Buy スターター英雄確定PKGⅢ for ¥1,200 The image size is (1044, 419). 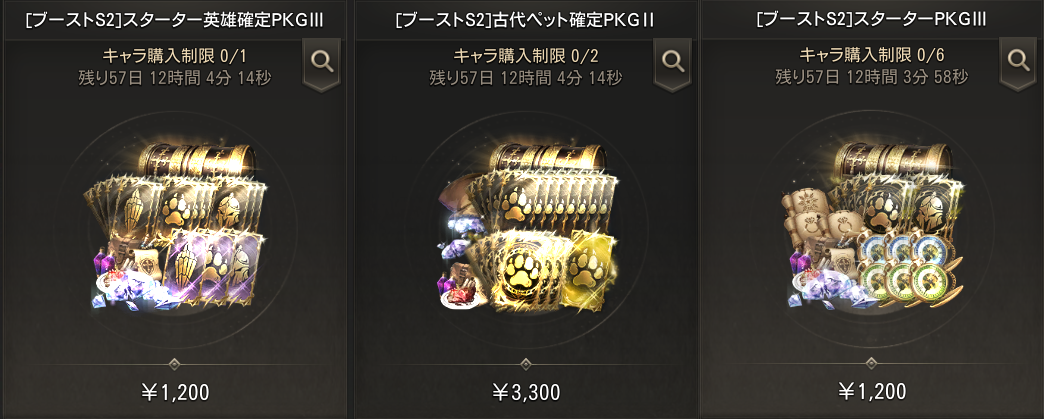pos(176,392)
